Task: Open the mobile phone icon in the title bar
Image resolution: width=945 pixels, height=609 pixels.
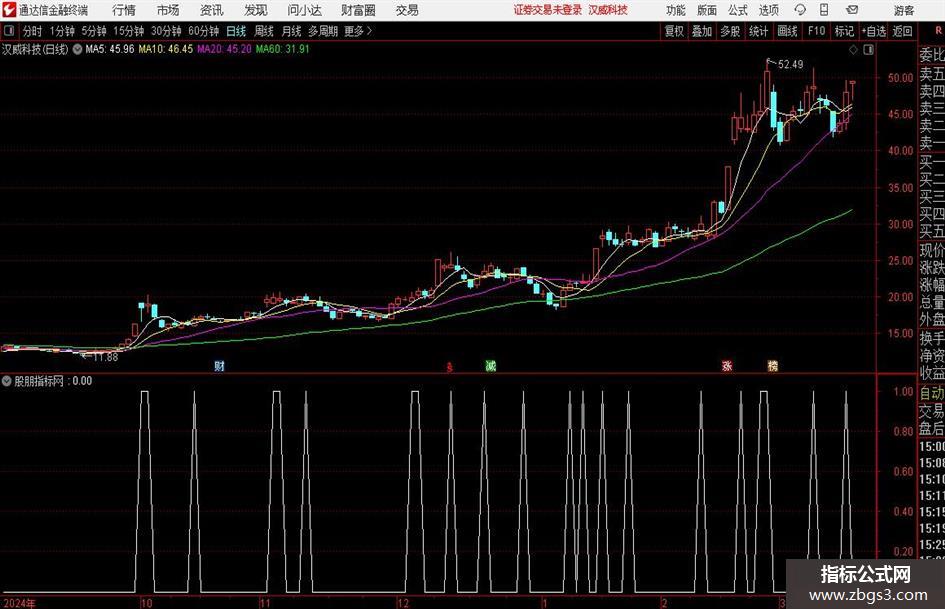Action: (823, 10)
